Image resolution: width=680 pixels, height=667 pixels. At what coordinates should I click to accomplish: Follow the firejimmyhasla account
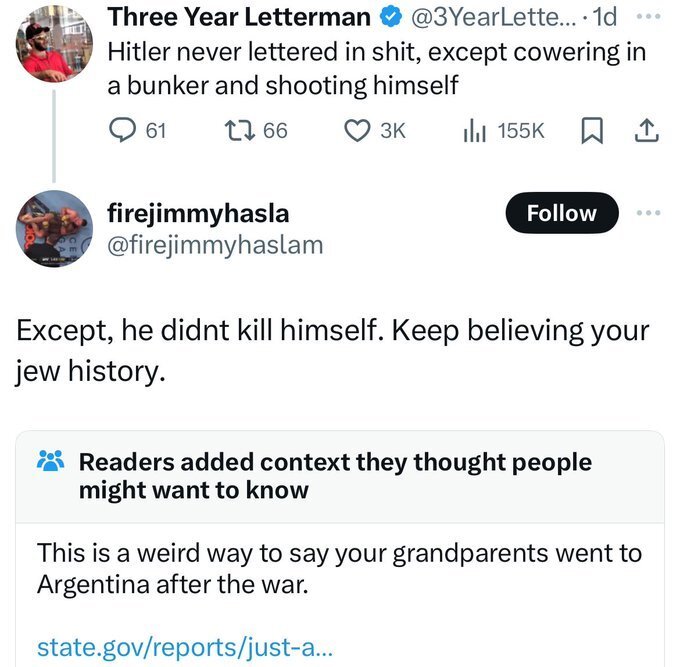pos(561,213)
